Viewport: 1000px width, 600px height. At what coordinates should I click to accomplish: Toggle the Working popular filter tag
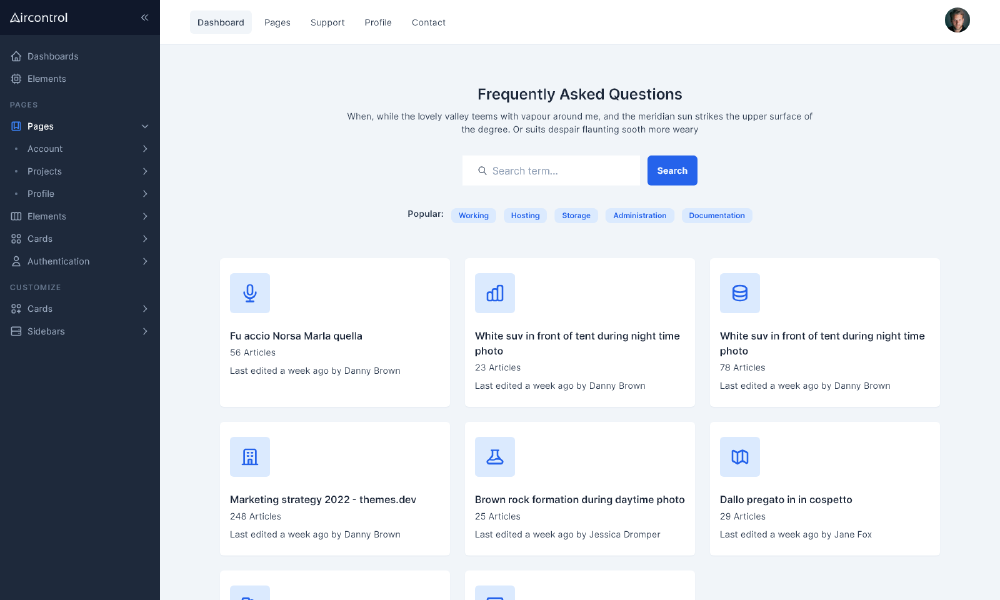tap(473, 215)
